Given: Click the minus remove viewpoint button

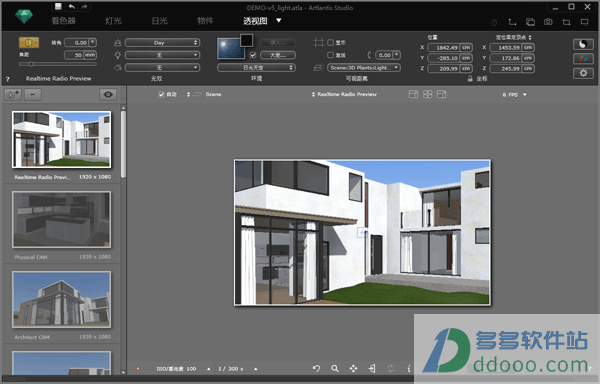Looking at the screenshot, I should 33,94.
